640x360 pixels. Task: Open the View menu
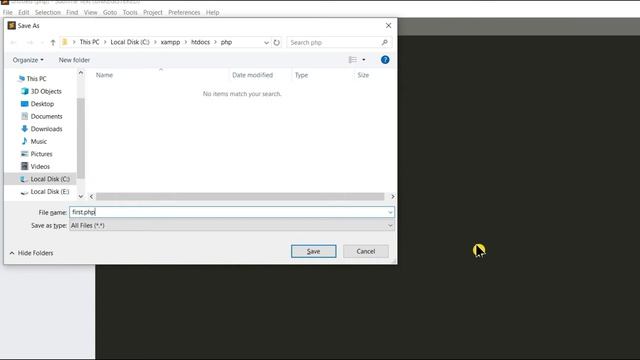tap(90, 12)
